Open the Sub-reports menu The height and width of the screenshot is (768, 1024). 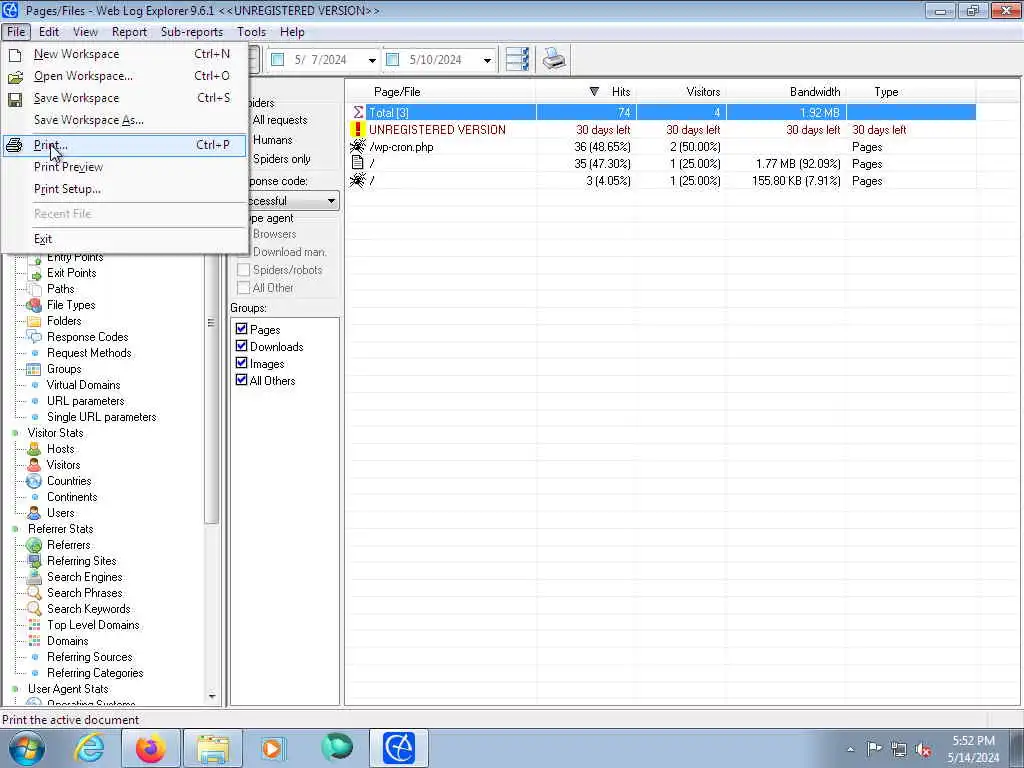coord(191,32)
